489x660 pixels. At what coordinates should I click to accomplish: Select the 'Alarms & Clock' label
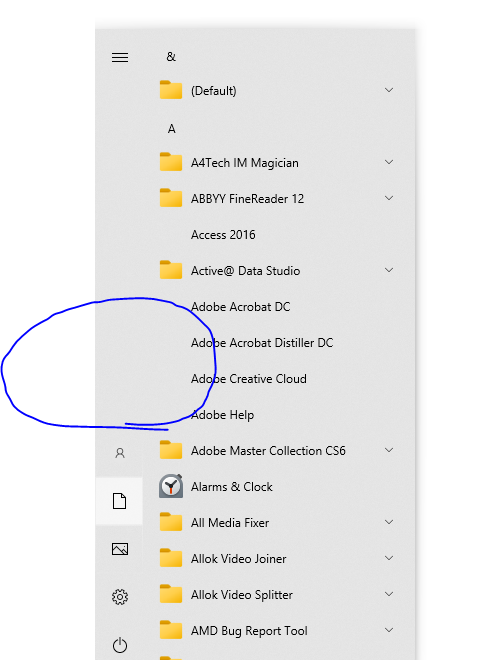coord(231,487)
